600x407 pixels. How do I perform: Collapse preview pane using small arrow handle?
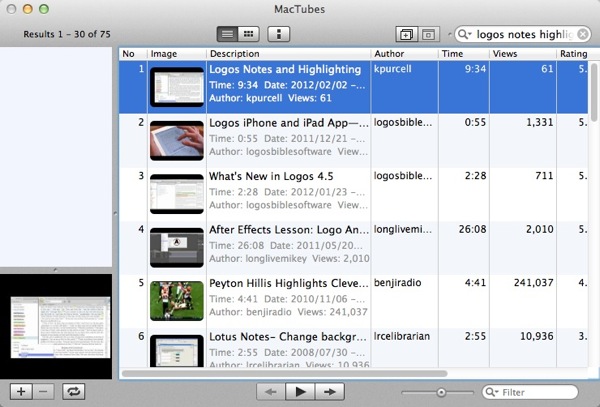click(x=55, y=270)
